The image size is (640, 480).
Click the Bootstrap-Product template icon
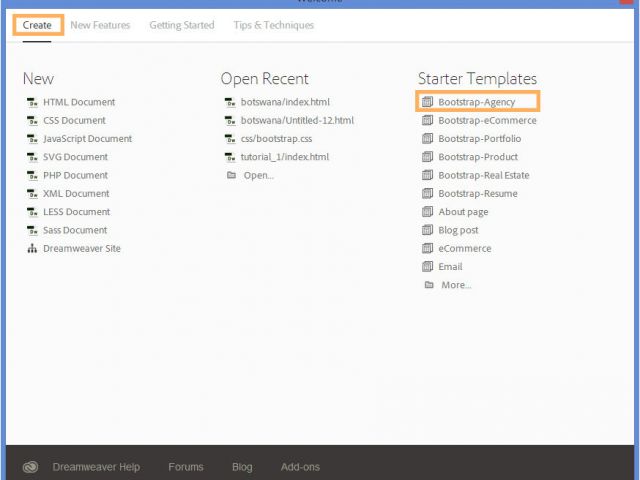(x=427, y=157)
